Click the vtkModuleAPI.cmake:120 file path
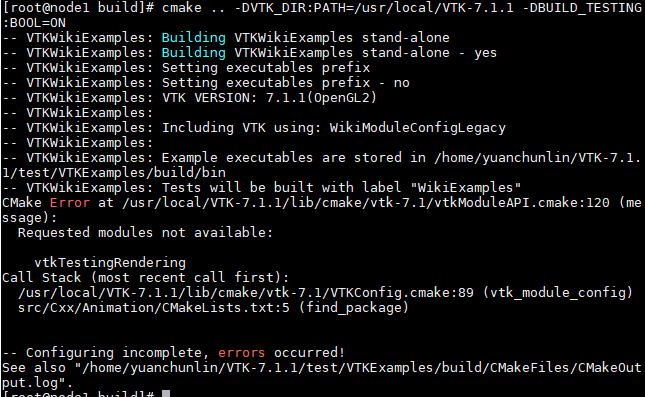The height and width of the screenshot is (397, 645). [366, 203]
